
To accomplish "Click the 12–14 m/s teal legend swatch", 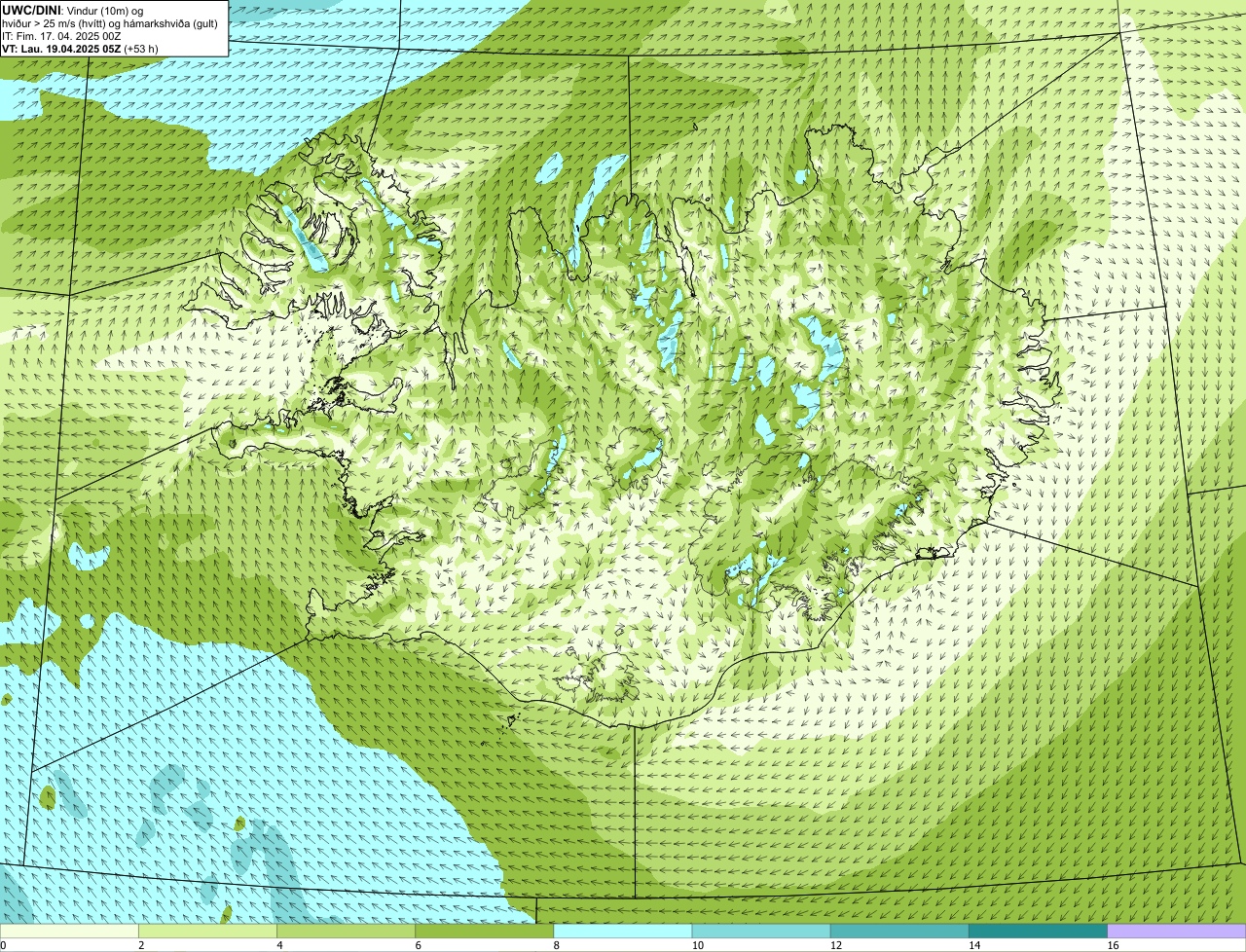I will [x=899, y=931].
